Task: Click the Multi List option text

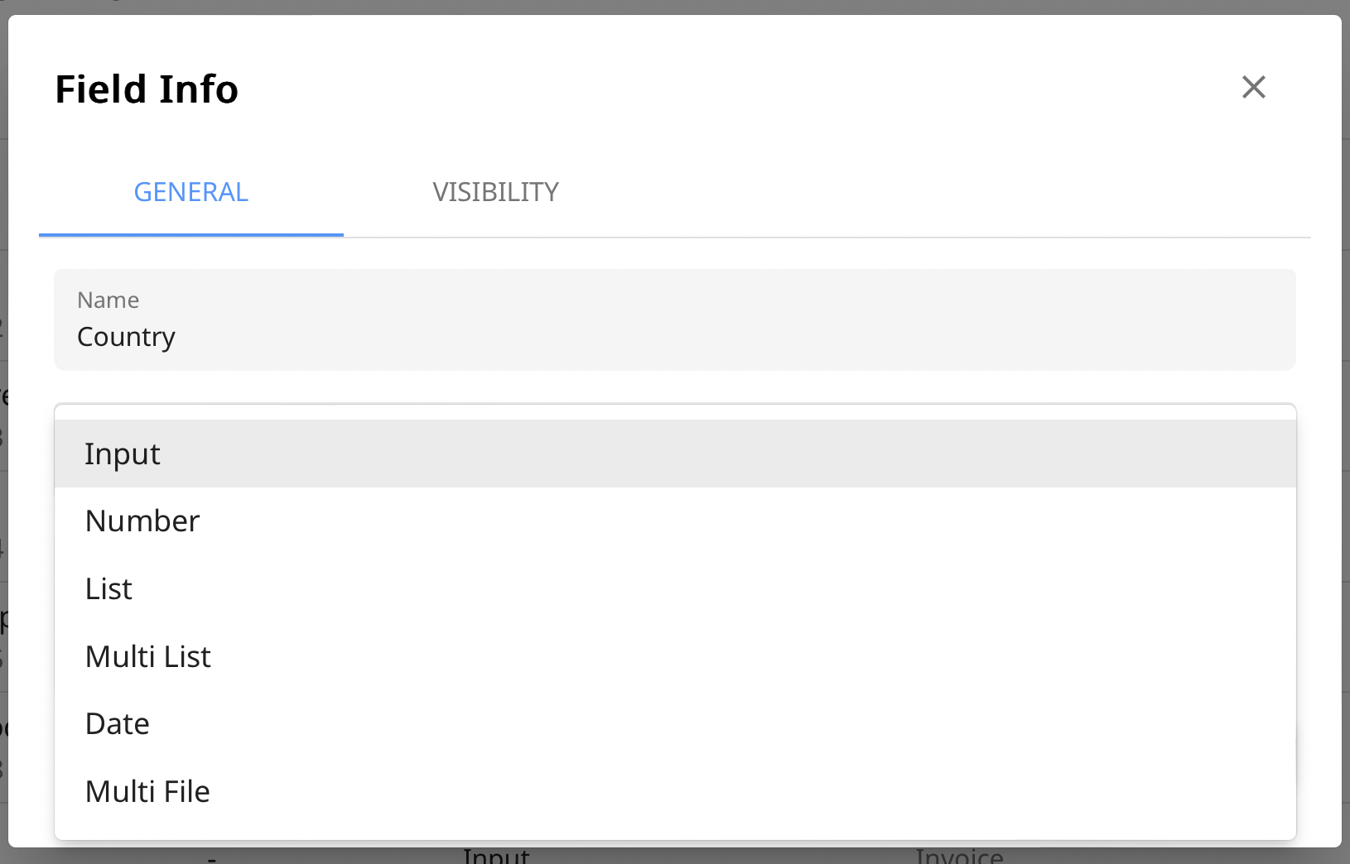Action: 148,656
